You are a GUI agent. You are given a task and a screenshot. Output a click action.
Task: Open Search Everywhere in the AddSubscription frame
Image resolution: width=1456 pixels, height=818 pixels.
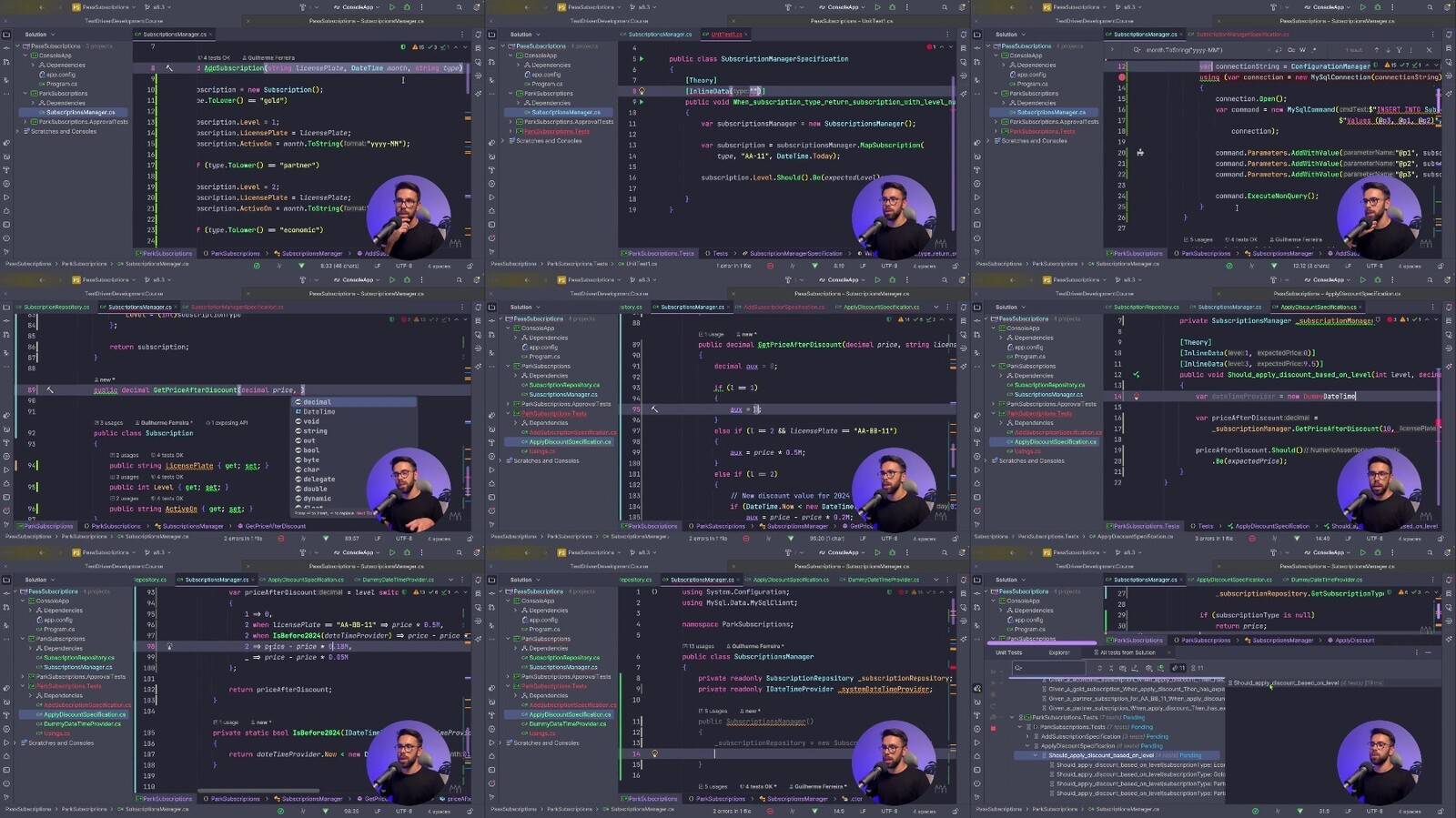coord(460,7)
